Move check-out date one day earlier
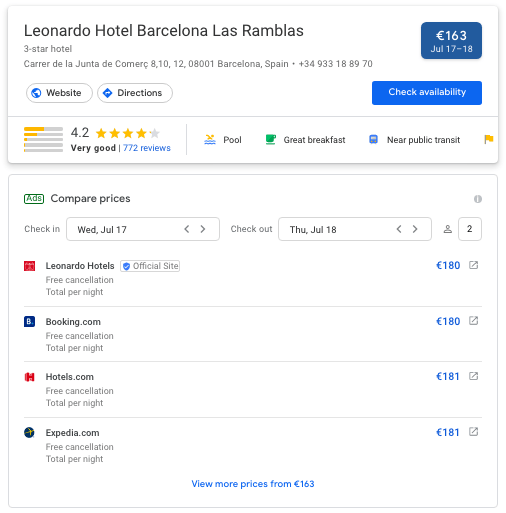Viewport: 506px width, 513px height. [399, 229]
